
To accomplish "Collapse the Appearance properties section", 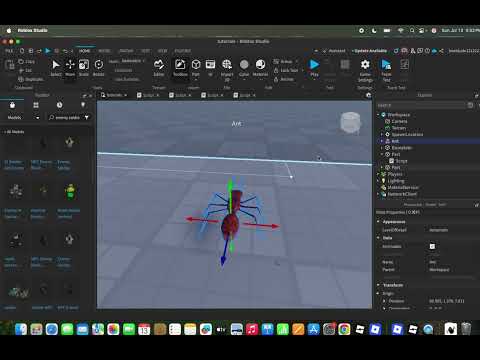I will [378, 222].
